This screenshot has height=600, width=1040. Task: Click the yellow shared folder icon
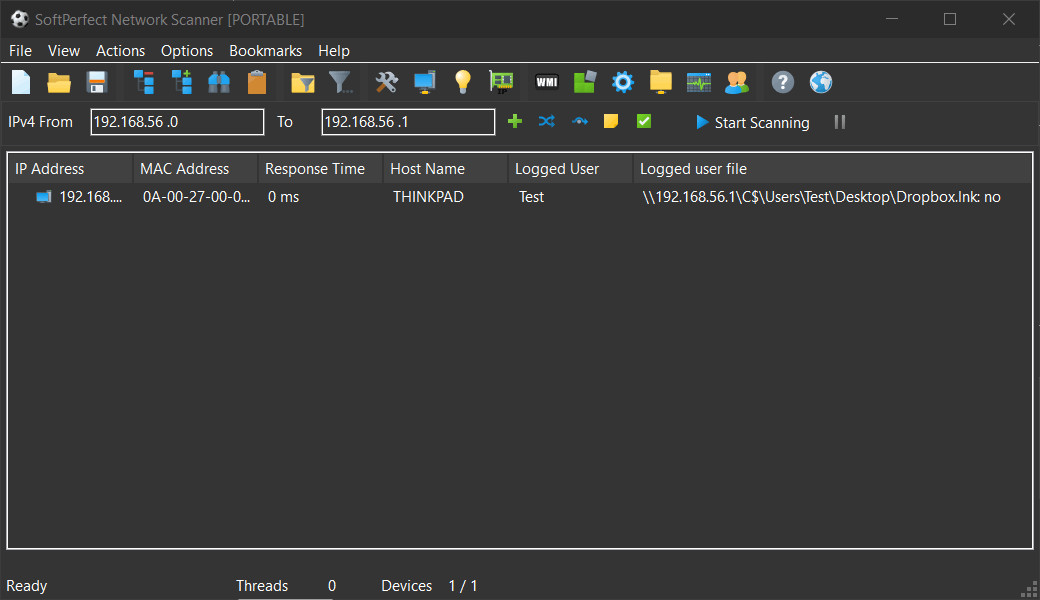click(661, 82)
